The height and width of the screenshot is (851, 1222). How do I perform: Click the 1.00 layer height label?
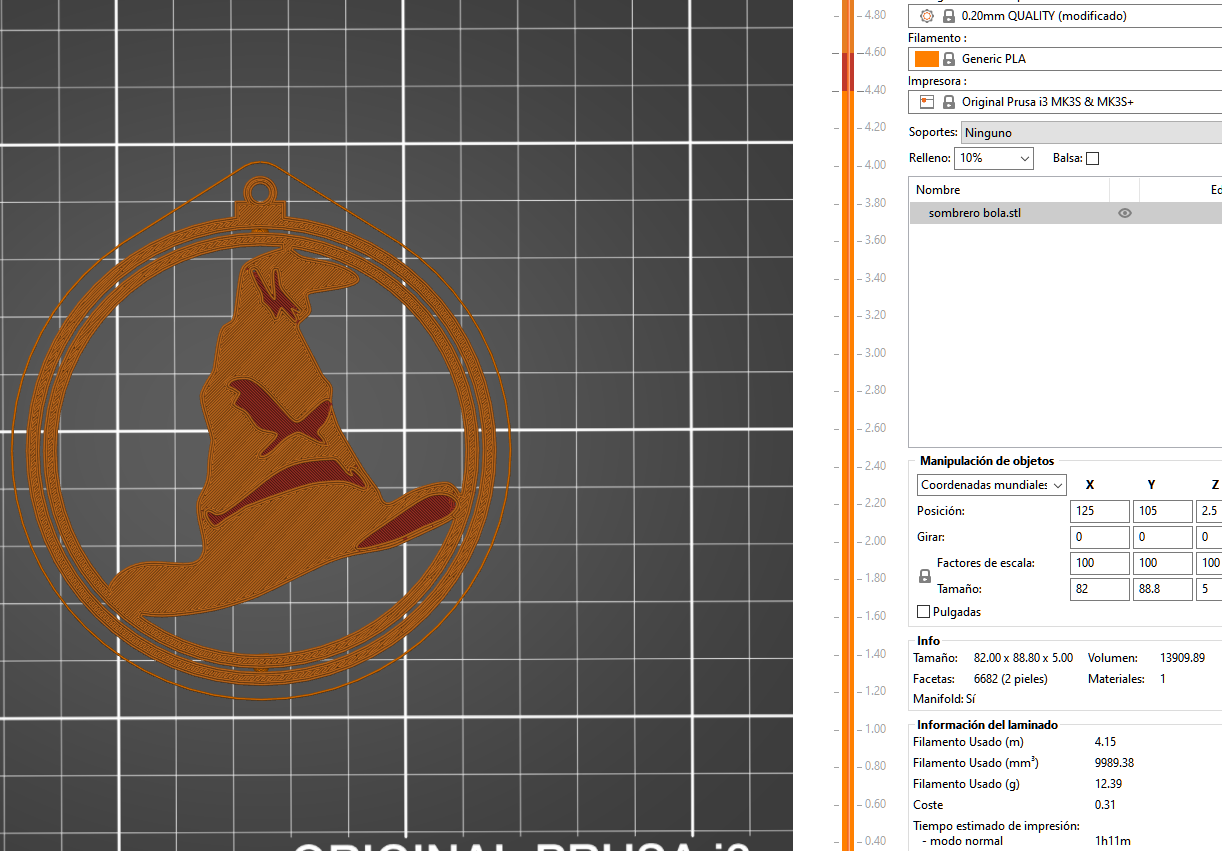coord(875,729)
